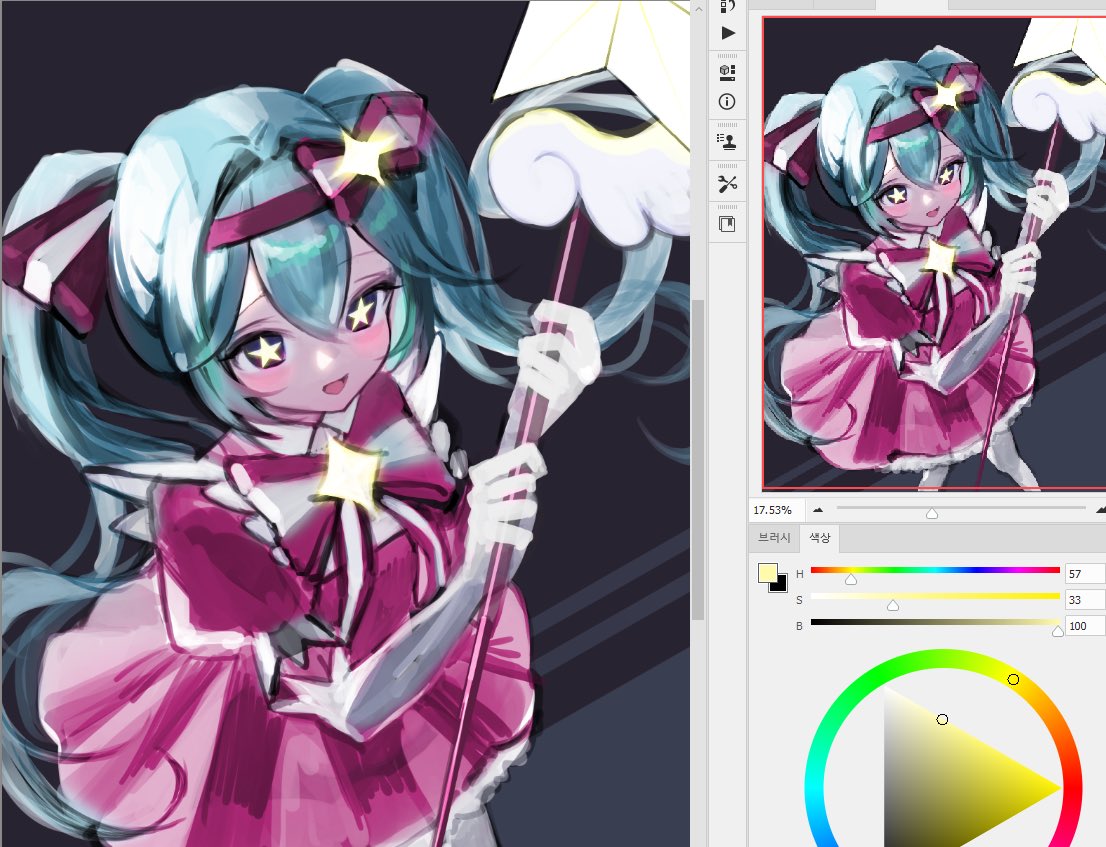
Task: Select the 색상 tab
Action: [x=820, y=537]
